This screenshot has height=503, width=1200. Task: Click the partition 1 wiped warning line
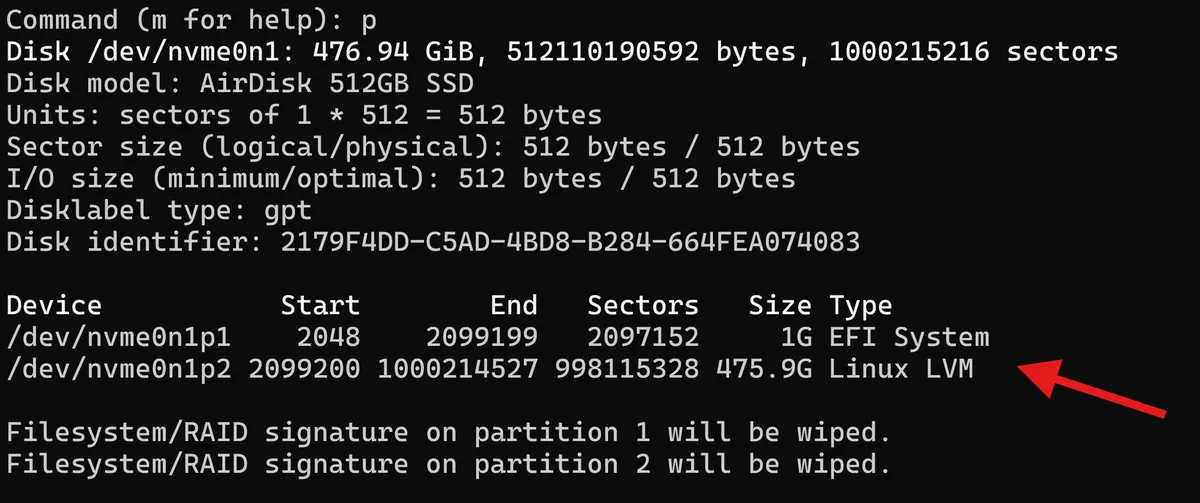(x=448, y=434)
